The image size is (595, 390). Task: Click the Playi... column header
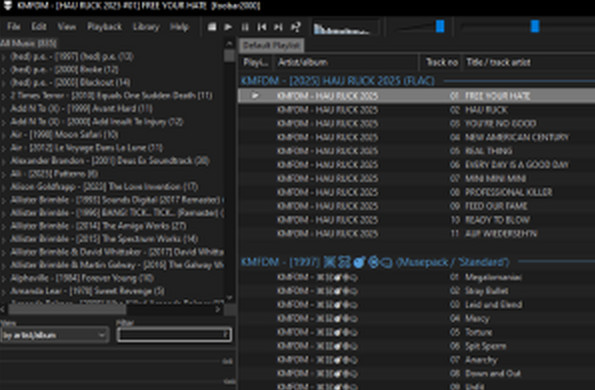256,62
